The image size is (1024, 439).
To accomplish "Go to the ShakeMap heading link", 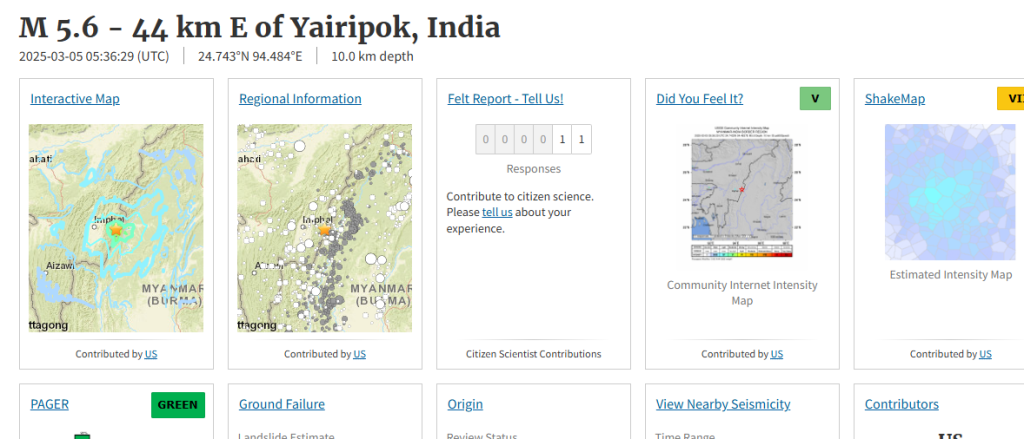I will [x=895, y=99].
